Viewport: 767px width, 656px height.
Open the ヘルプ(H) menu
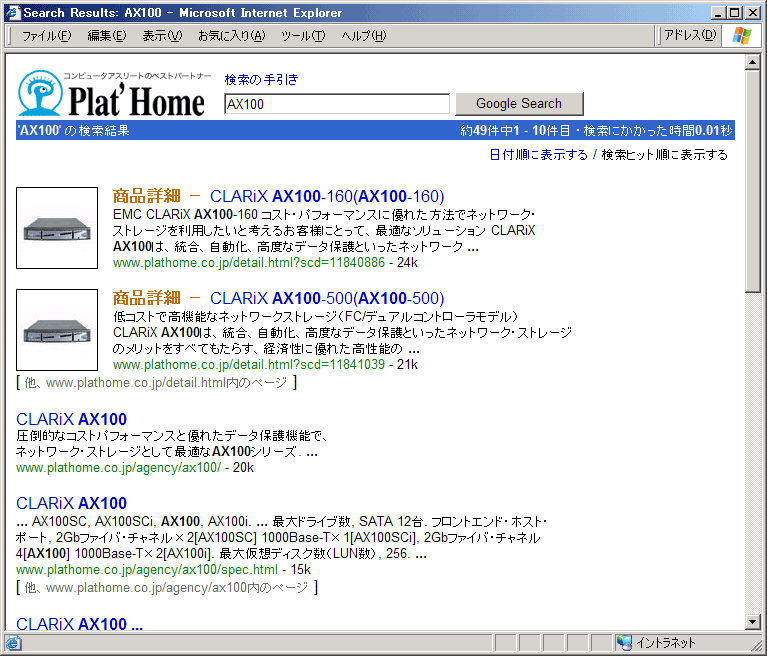click(x=363, y=36)
